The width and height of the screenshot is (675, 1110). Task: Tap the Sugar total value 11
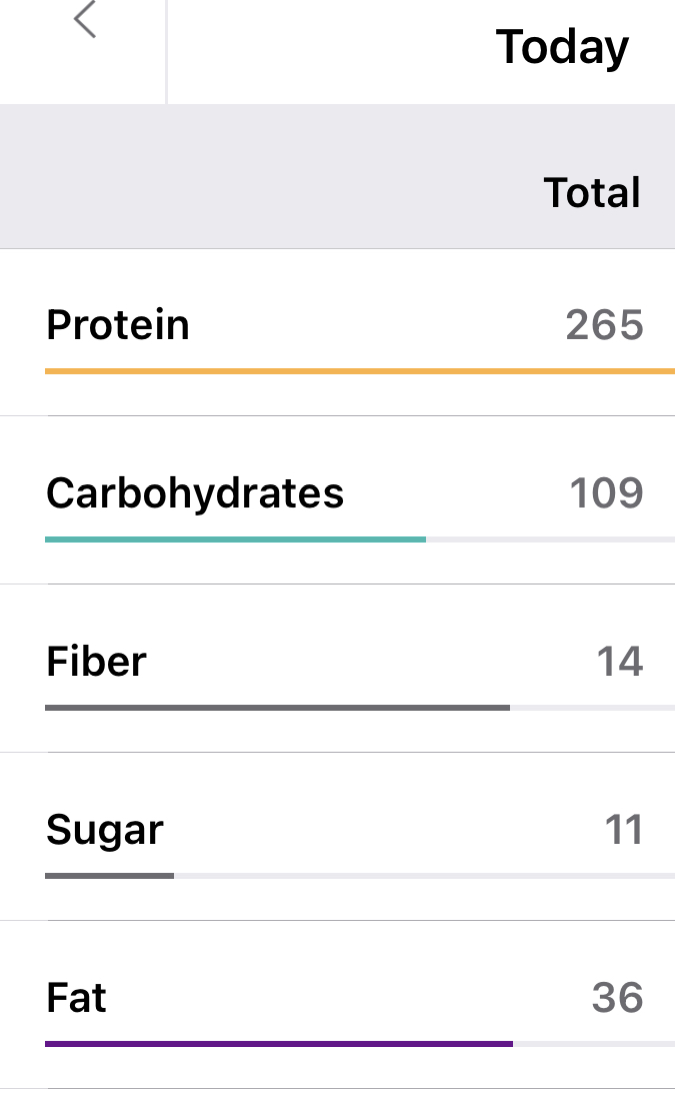pos(623,830)
